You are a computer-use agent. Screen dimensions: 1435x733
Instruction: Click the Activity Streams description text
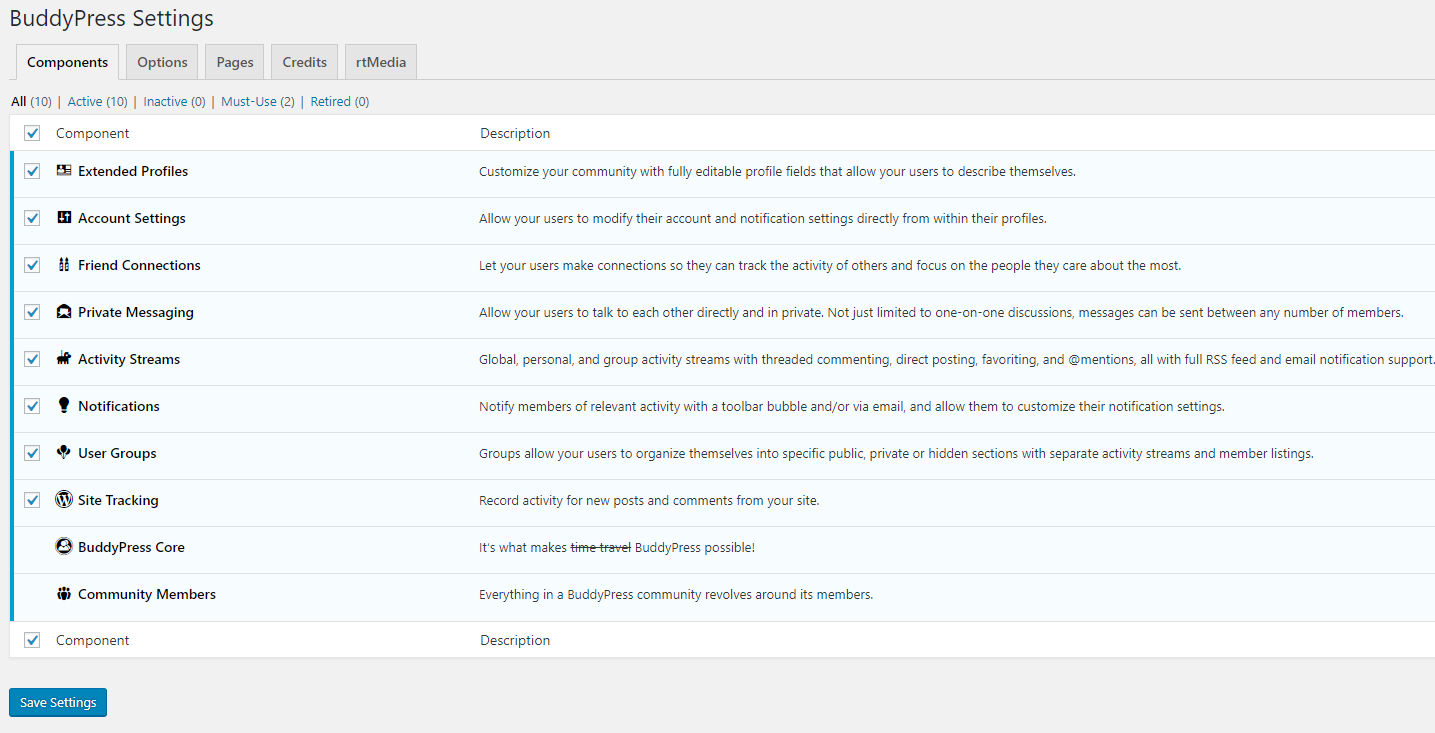tap(957, 359)
